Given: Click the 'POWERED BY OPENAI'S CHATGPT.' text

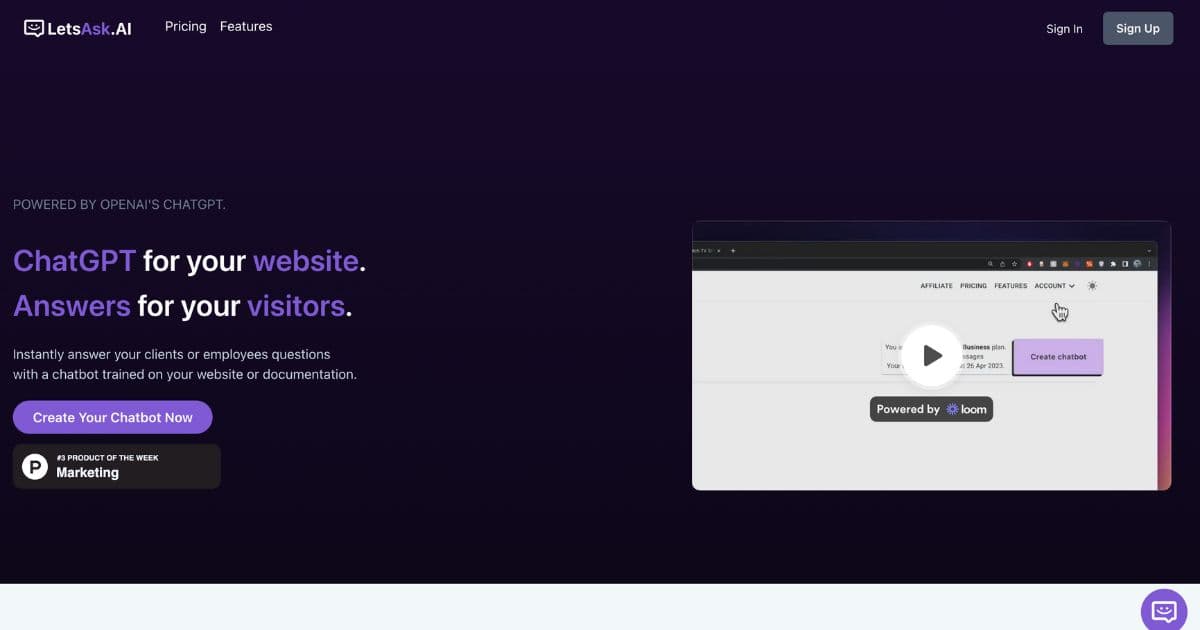Looking at the screenshot, I should click(x=119, y=204).
